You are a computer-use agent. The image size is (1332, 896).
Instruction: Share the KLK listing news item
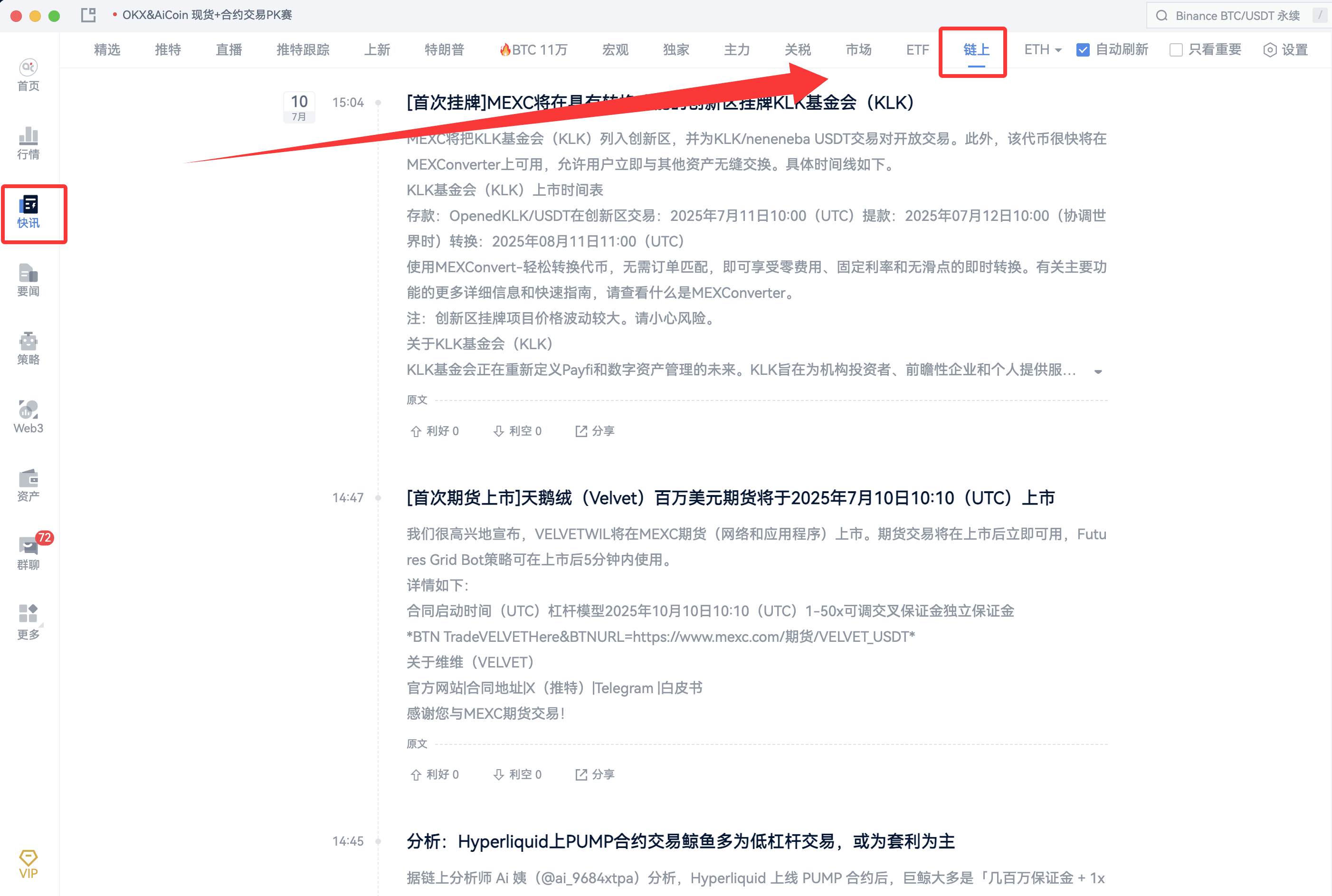click(x=594, y=431)
